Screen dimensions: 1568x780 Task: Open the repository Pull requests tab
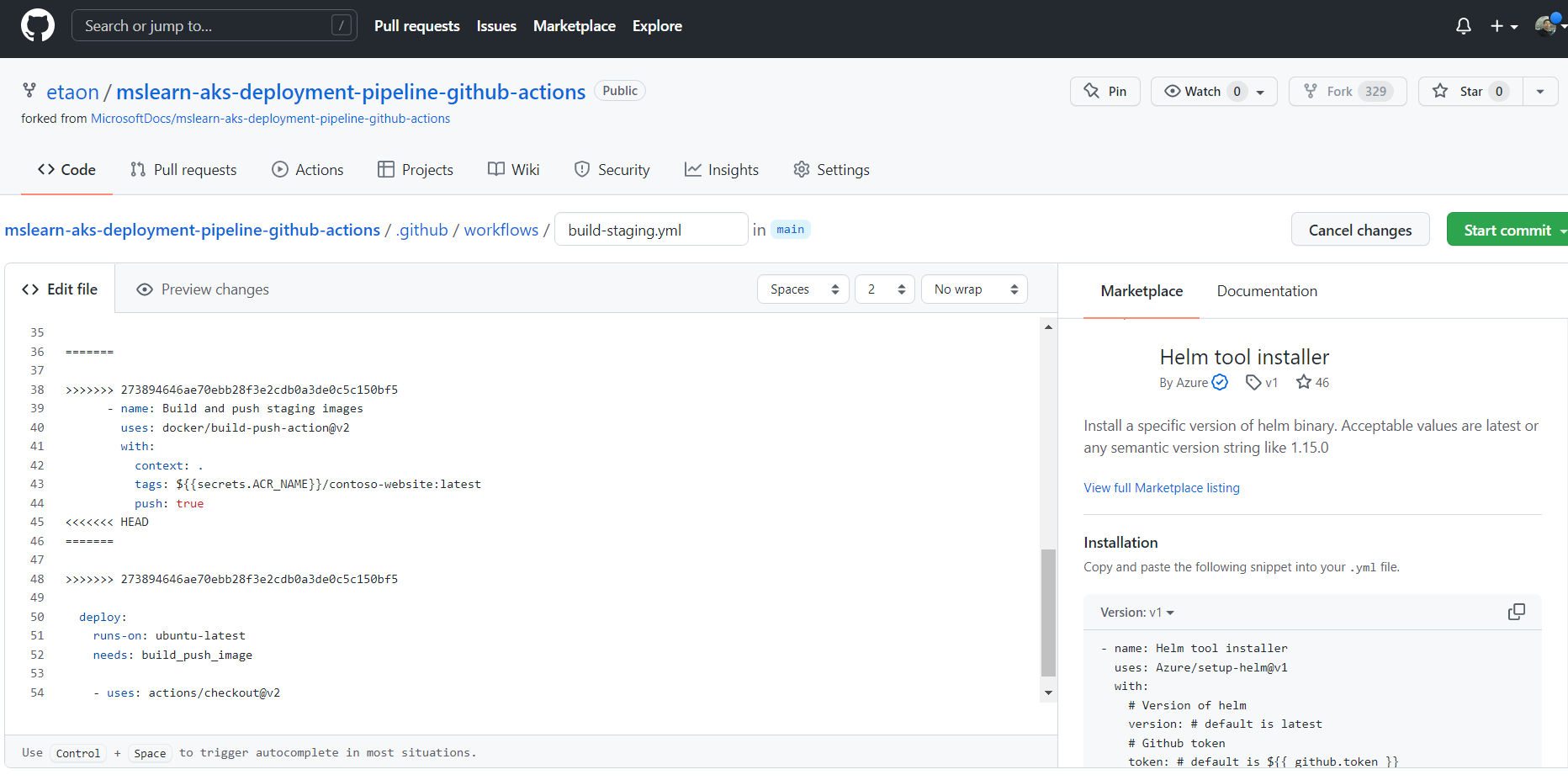tap(183, 170)
